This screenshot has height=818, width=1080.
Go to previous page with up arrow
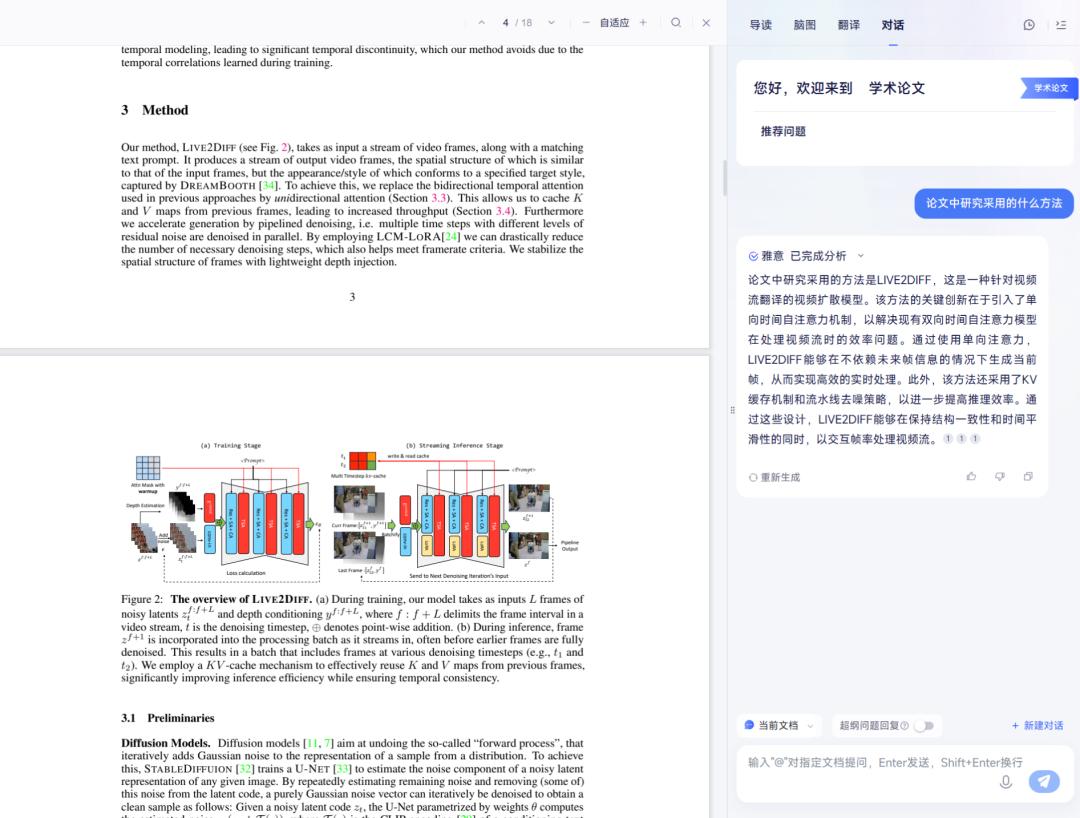481,23
